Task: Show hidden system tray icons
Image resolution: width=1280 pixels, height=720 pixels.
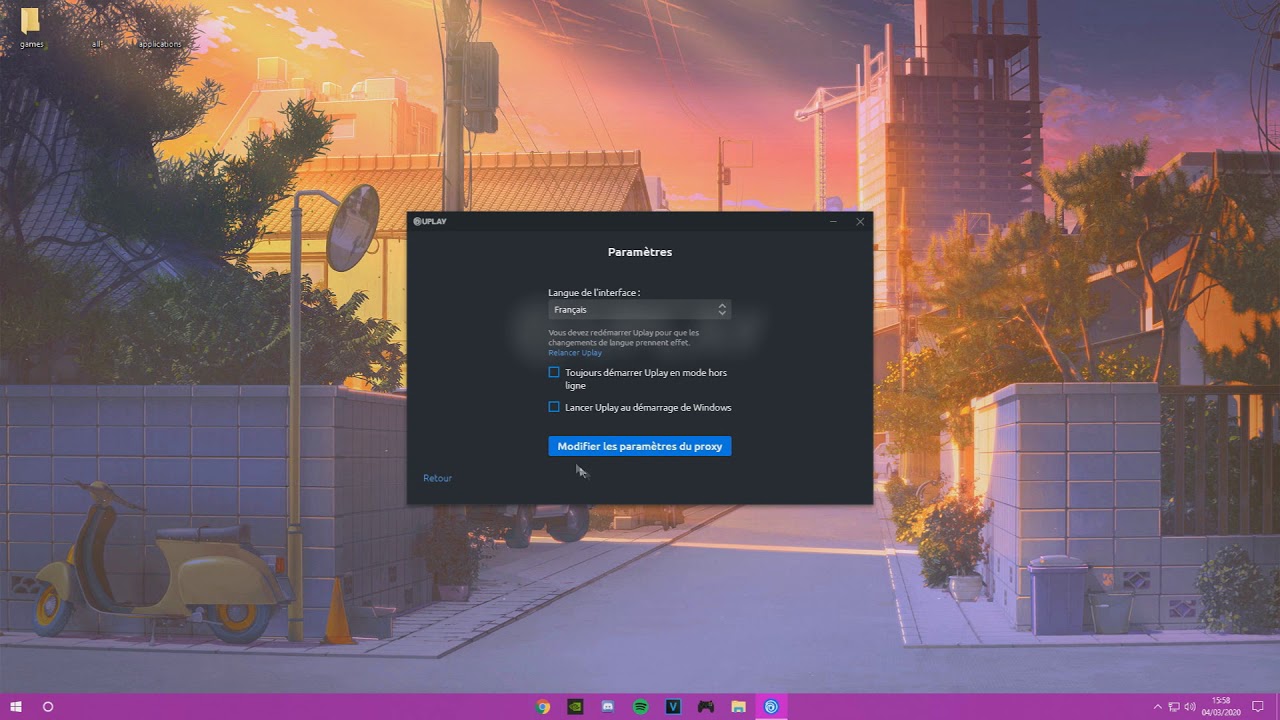Action: (1158, 707)
